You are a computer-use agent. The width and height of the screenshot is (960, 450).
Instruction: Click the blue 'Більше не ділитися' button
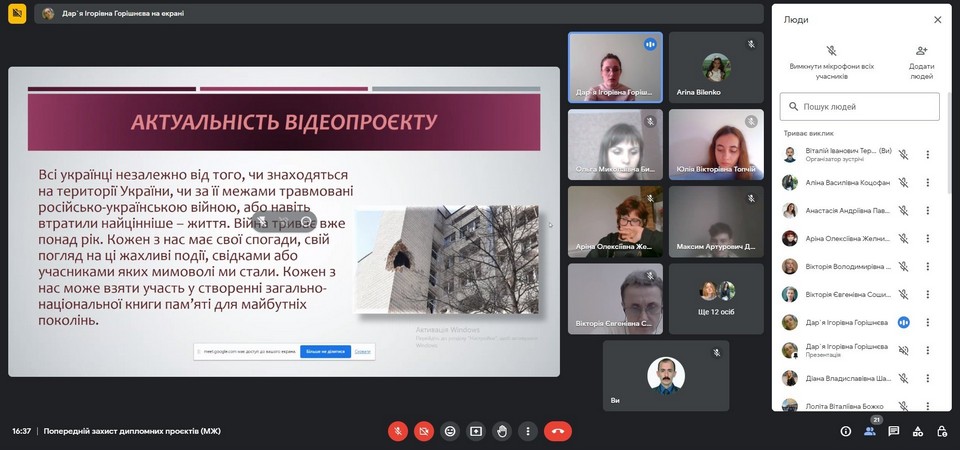pyautogui.click(x=325, y=351)
